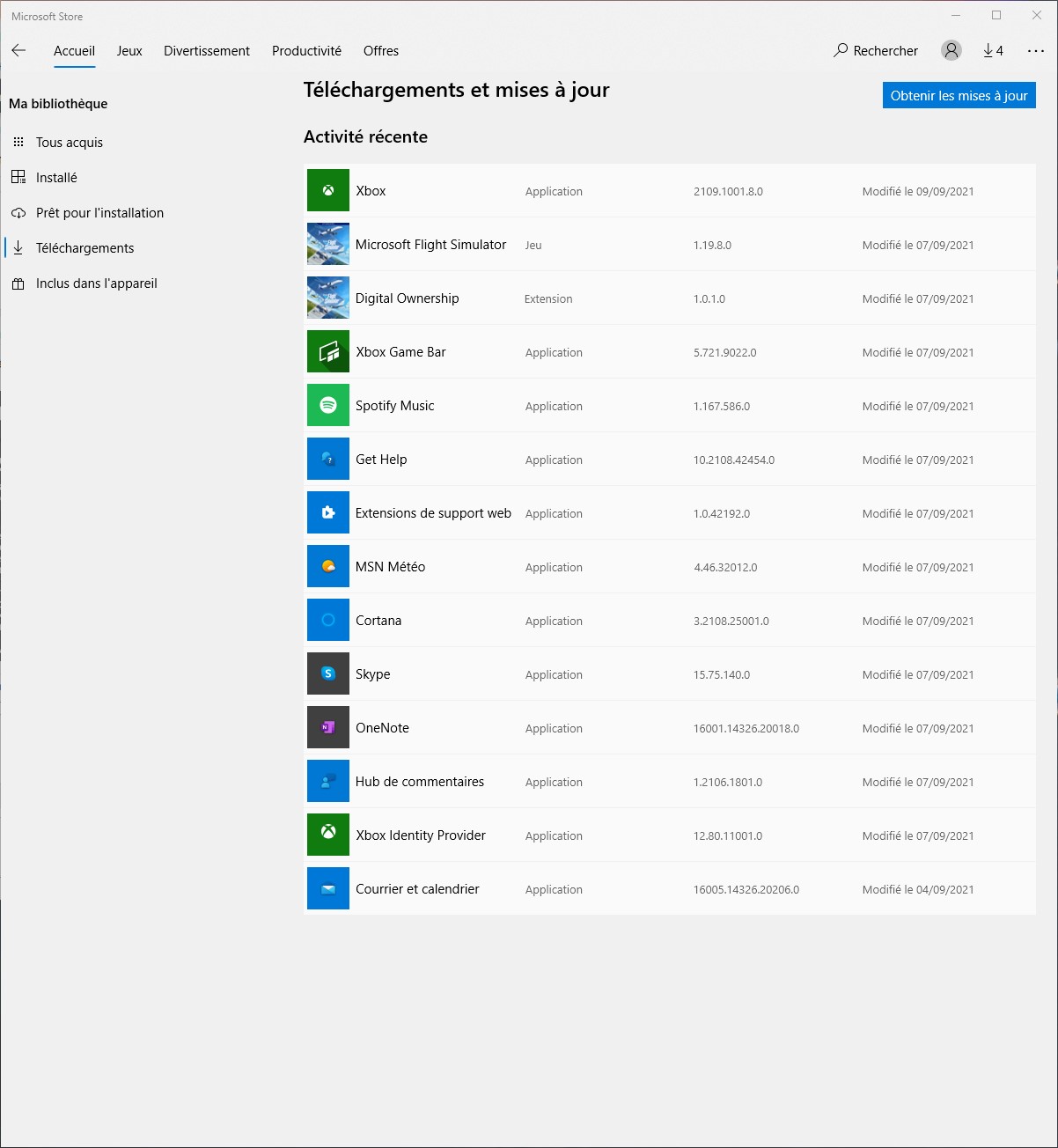The height and width of the screenshot is (1148, 1058).
Task: Click the Jeu type label
Action: (533, 245)
